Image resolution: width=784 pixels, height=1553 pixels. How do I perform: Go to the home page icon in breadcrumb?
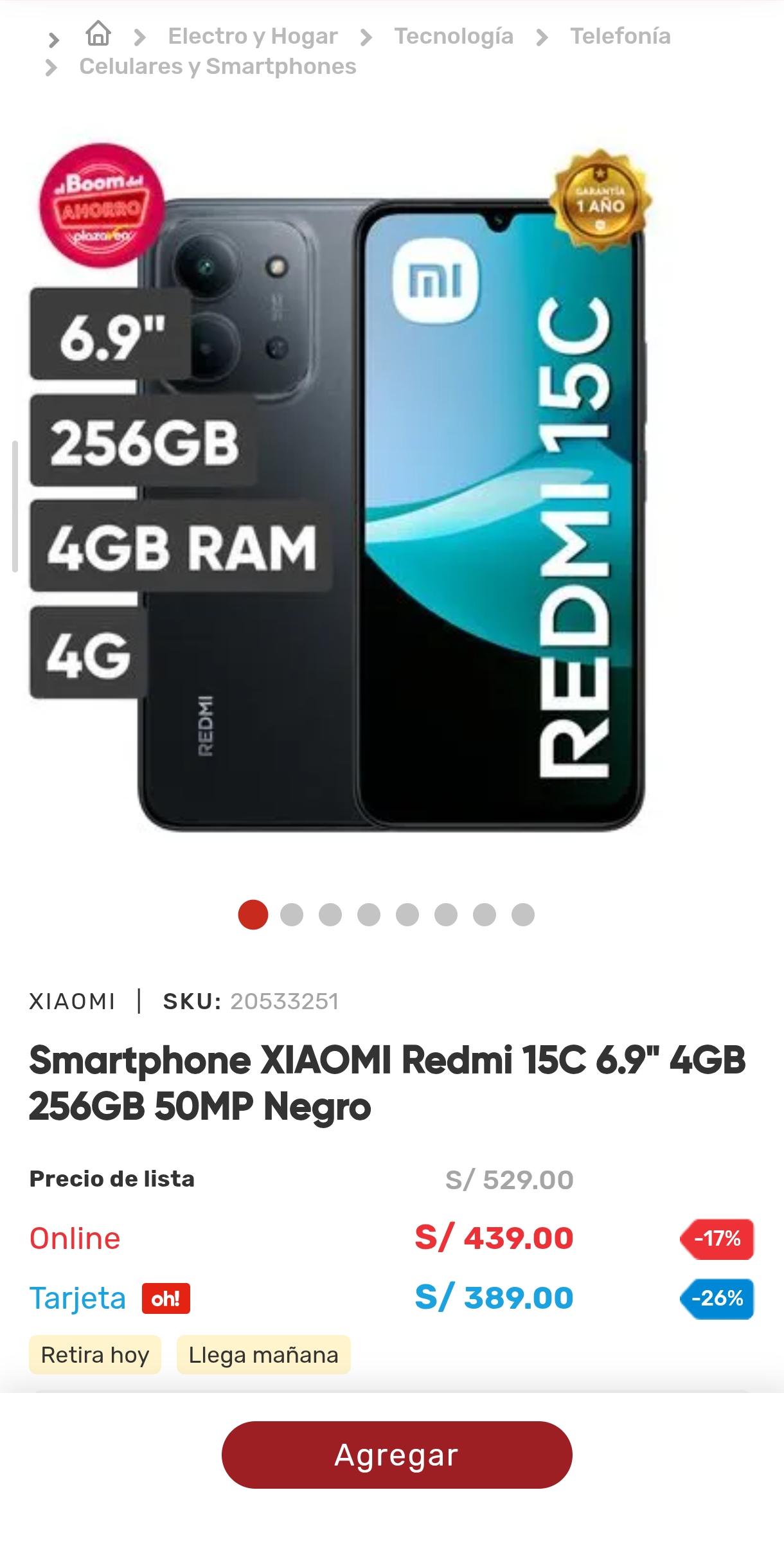(98, 33)
